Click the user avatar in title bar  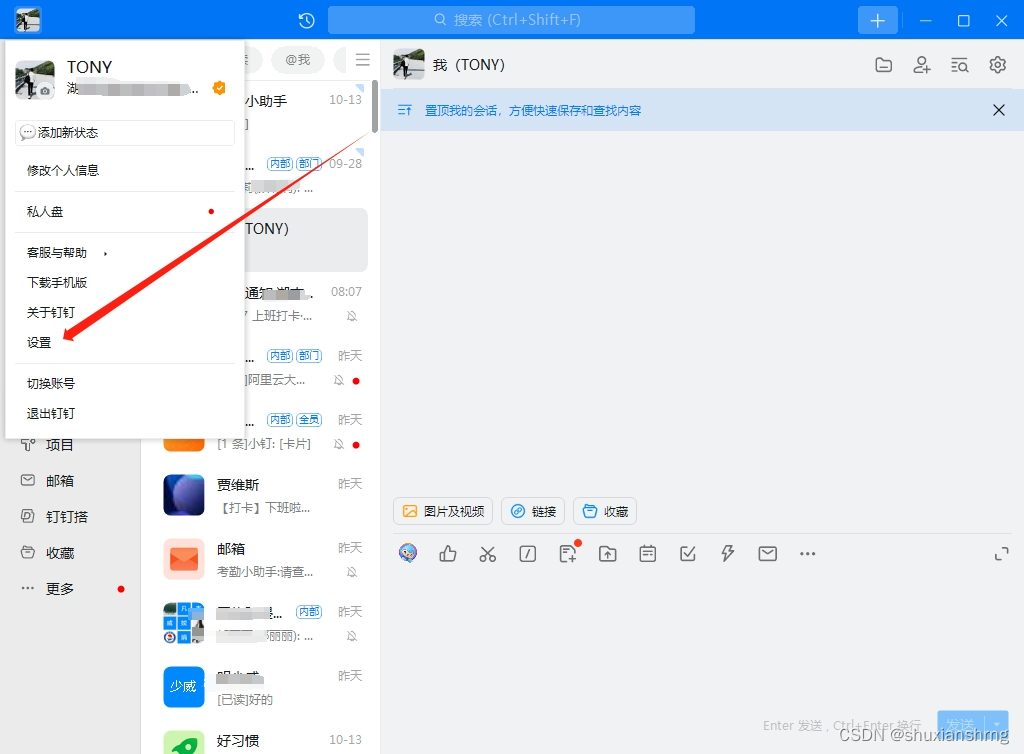coord(28,20)
